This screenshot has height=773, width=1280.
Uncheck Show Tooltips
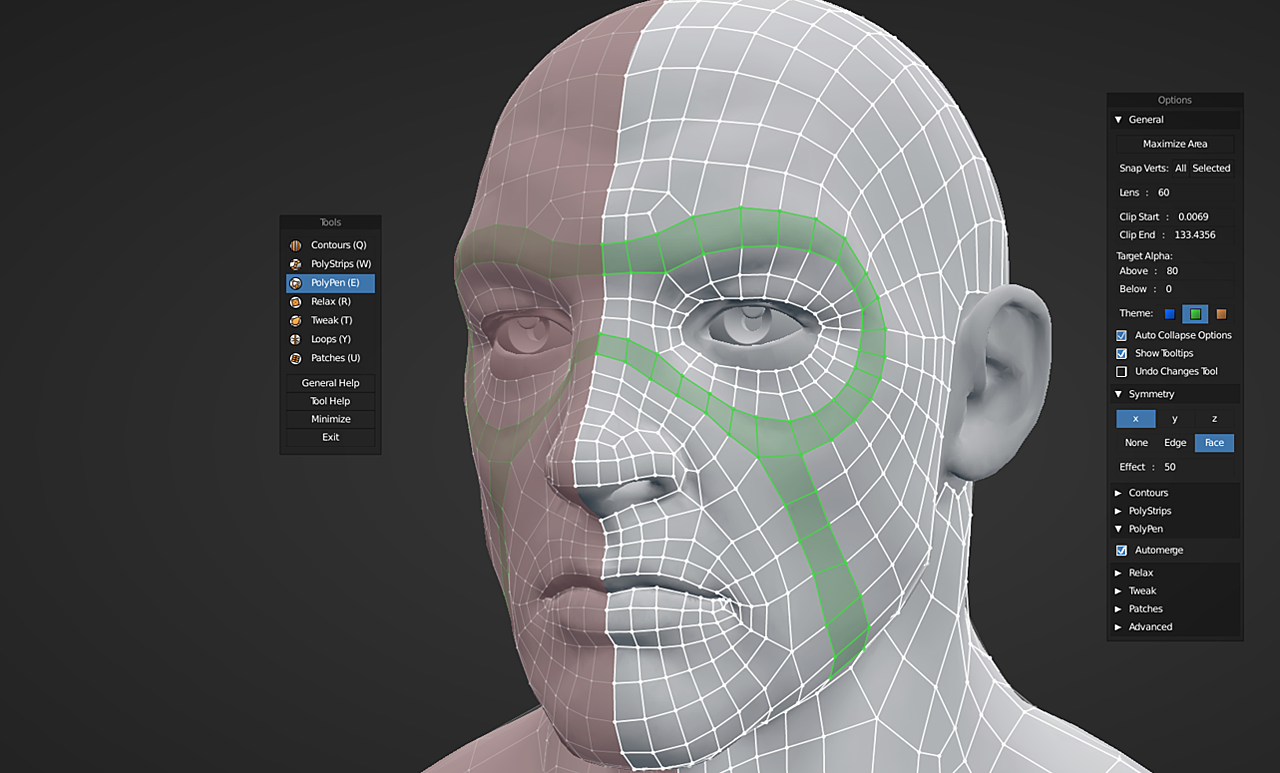click(x=1121, y=353)
